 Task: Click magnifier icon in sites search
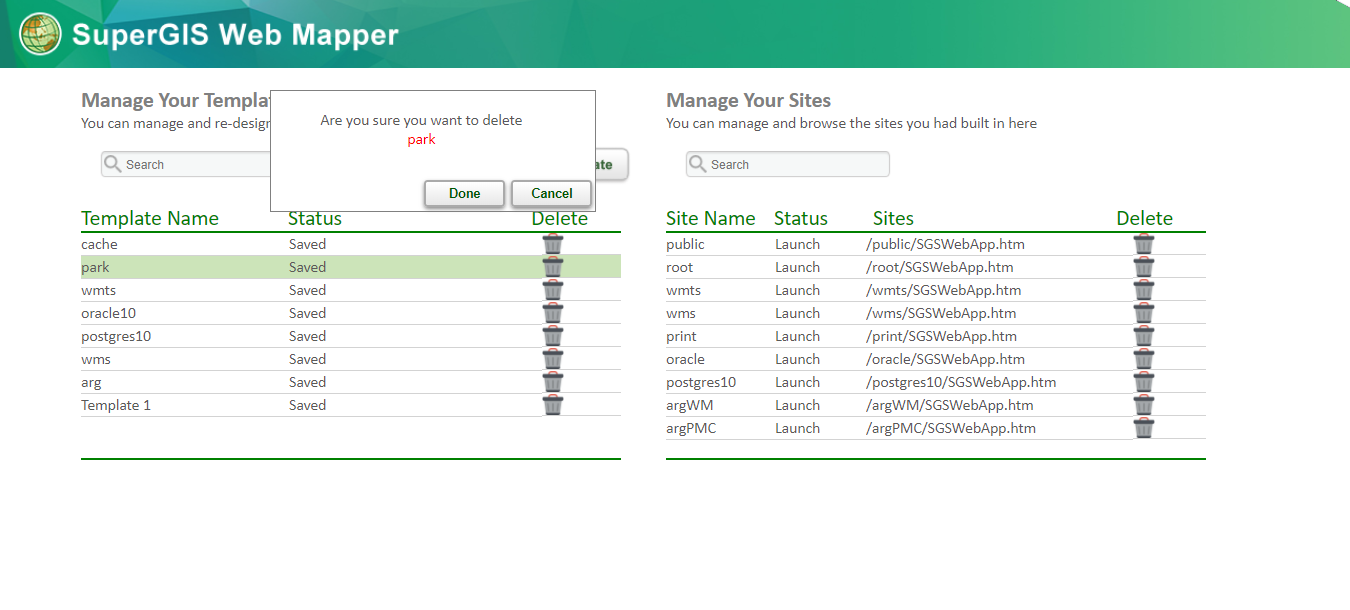698,164
